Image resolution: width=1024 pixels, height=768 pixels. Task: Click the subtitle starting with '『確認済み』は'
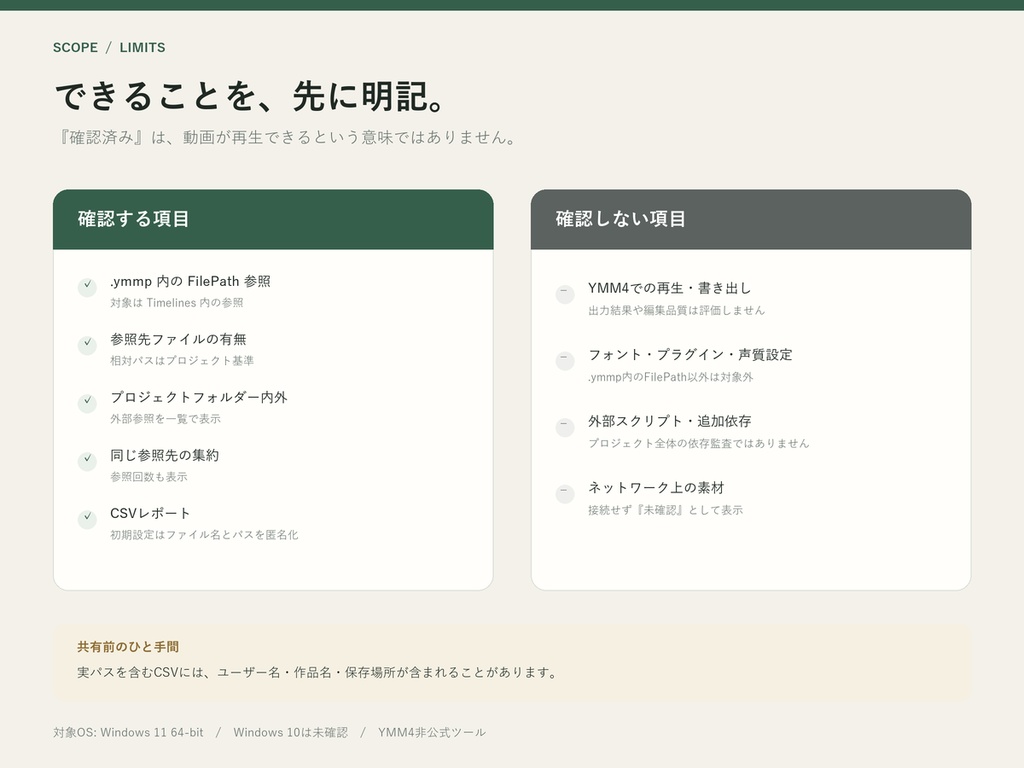click(286, 137)
